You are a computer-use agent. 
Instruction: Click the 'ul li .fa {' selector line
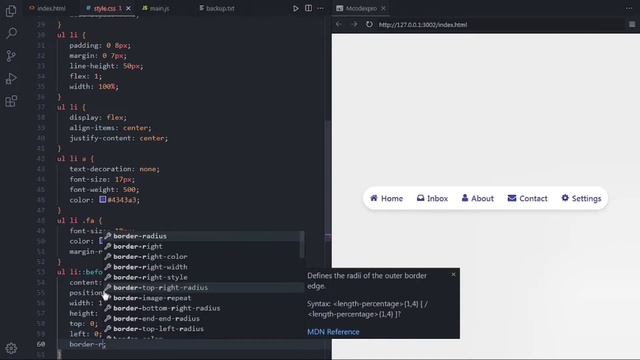tap(80, 220)
